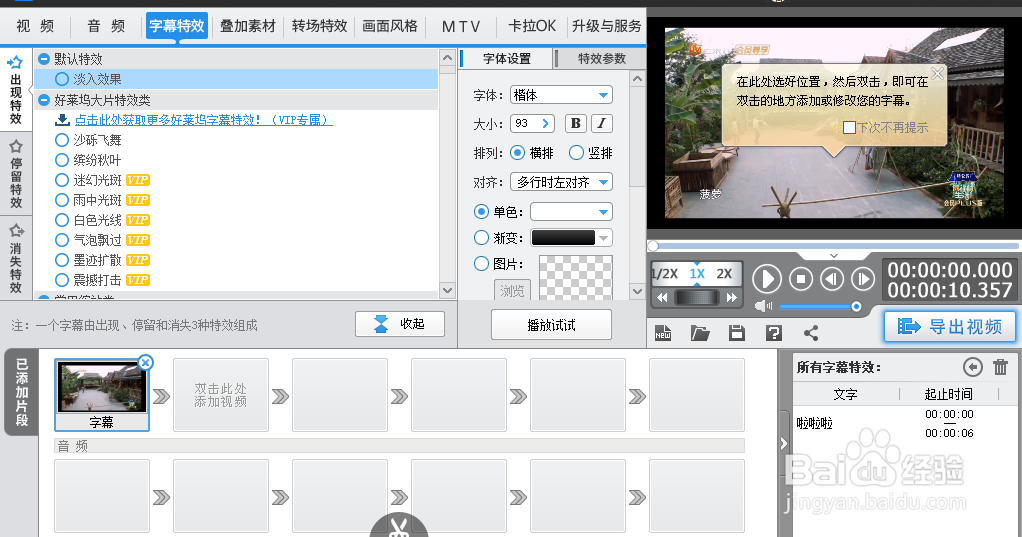Image resolution: width=1022 pixels, height=537 pixels.
Task: Select 淡入效果 radio option
Action: [62, 79]
